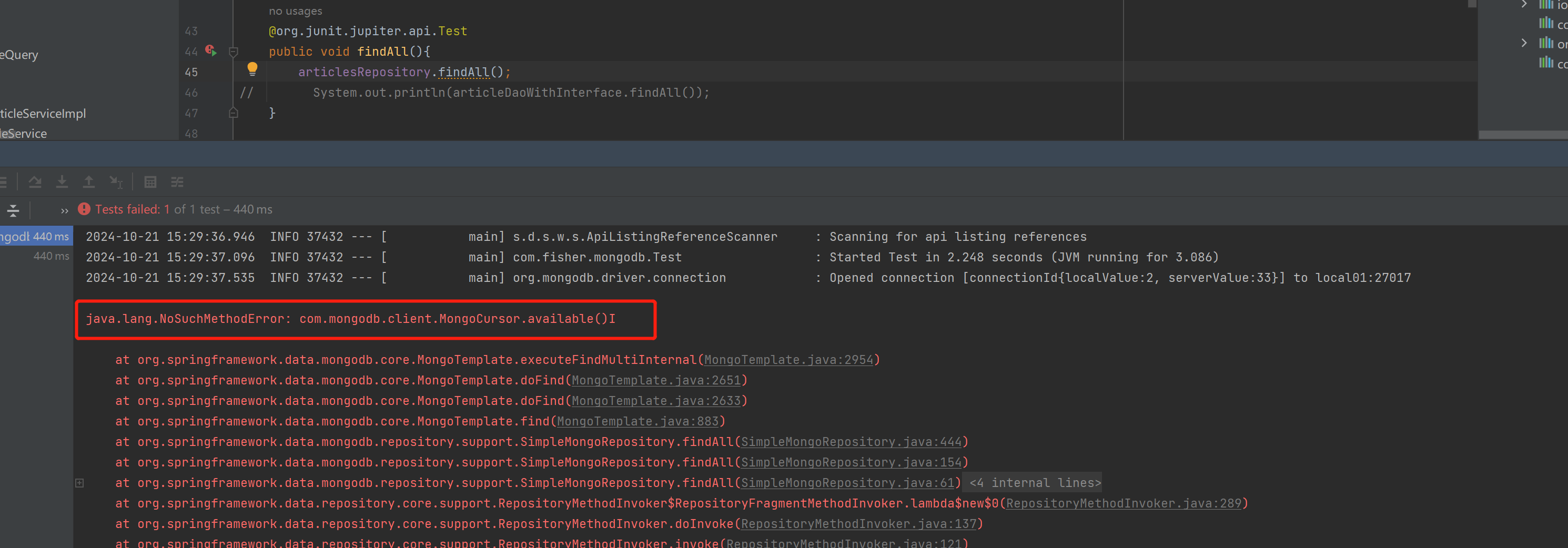Open SimpleMongoRepository.java:61 link
The width and height of the screenshot is (1568, 548).
(x=847, y=483)
